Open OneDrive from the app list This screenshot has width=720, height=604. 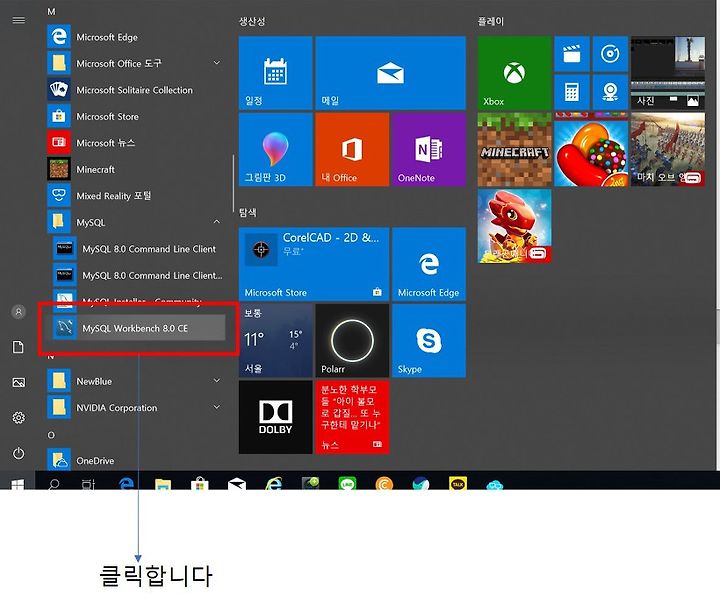(135, 459)
